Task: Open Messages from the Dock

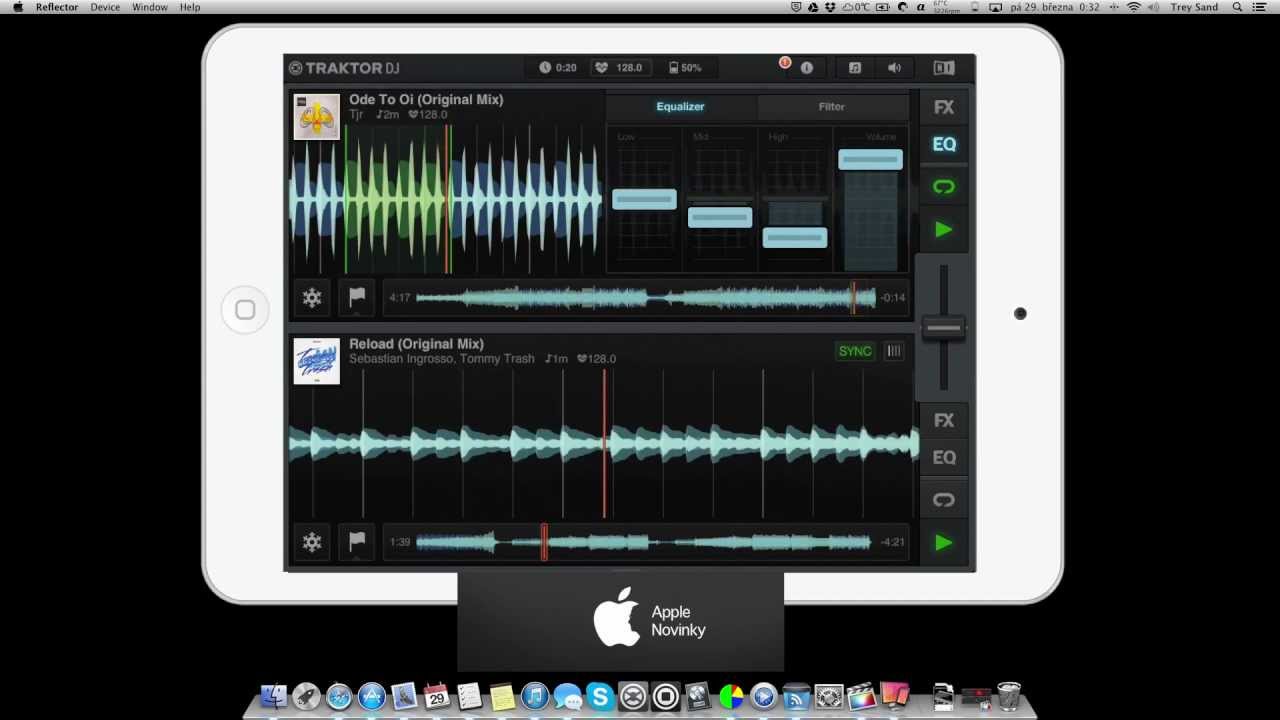Action: [568, 696]
